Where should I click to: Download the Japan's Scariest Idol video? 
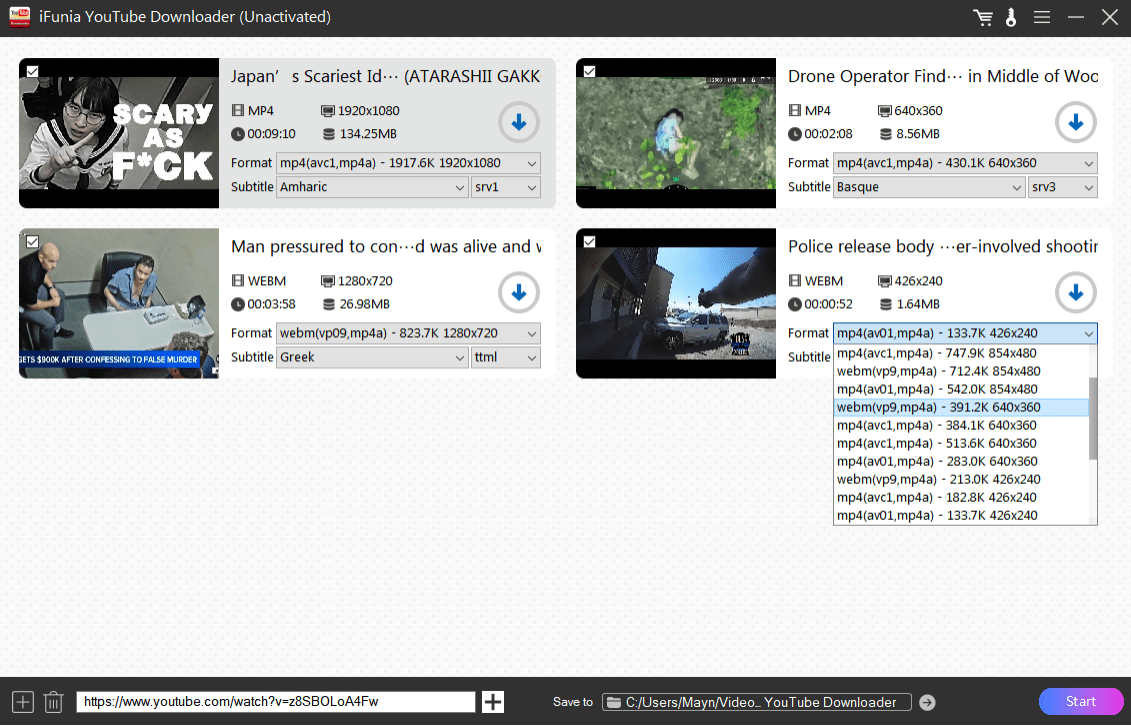click(x=519, y=123)
